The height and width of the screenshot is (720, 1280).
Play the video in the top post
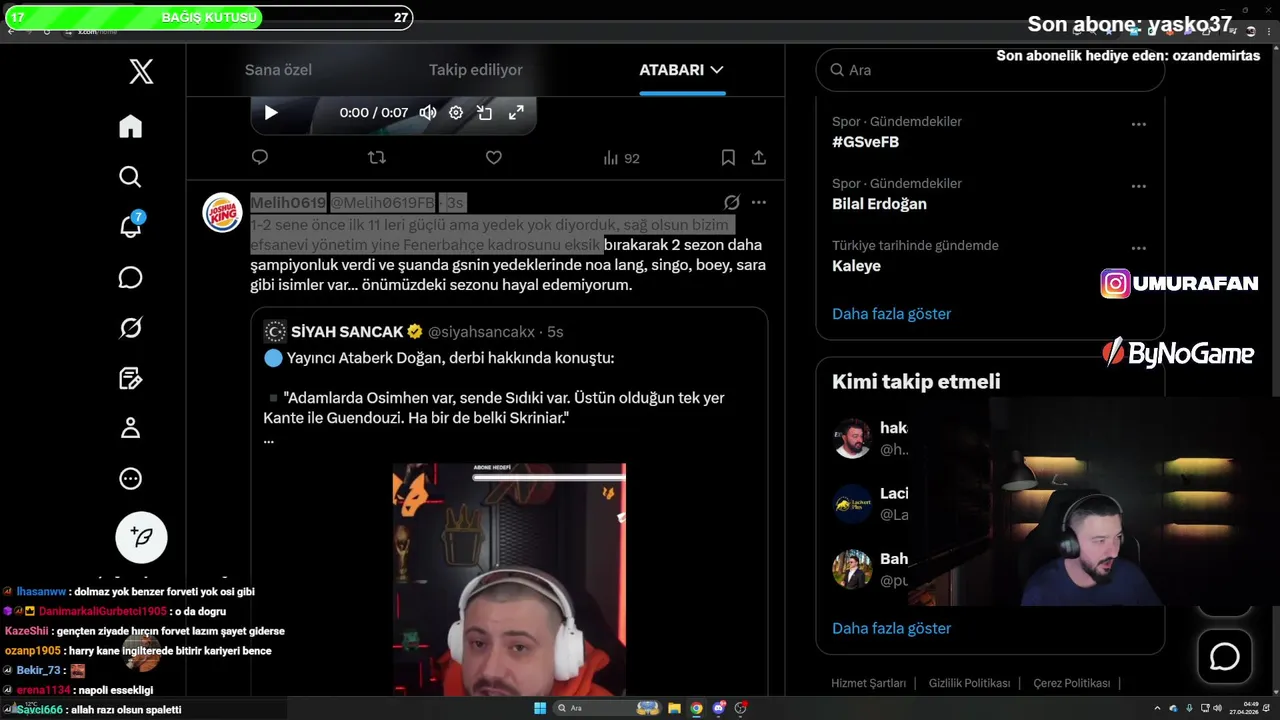click(x=271, y=112)
